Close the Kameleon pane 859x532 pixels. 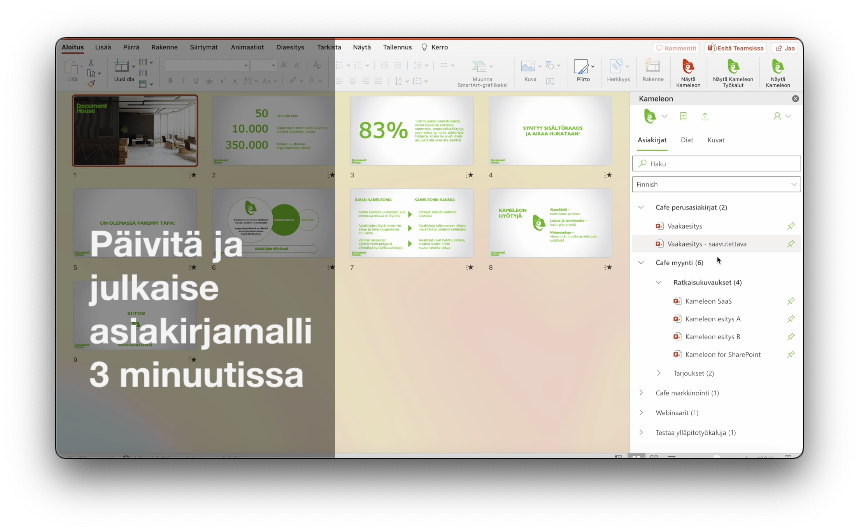(795, 99)
